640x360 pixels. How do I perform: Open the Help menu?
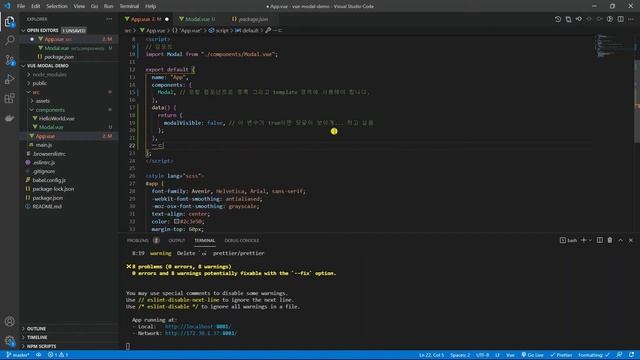click(x=150, y=6)
